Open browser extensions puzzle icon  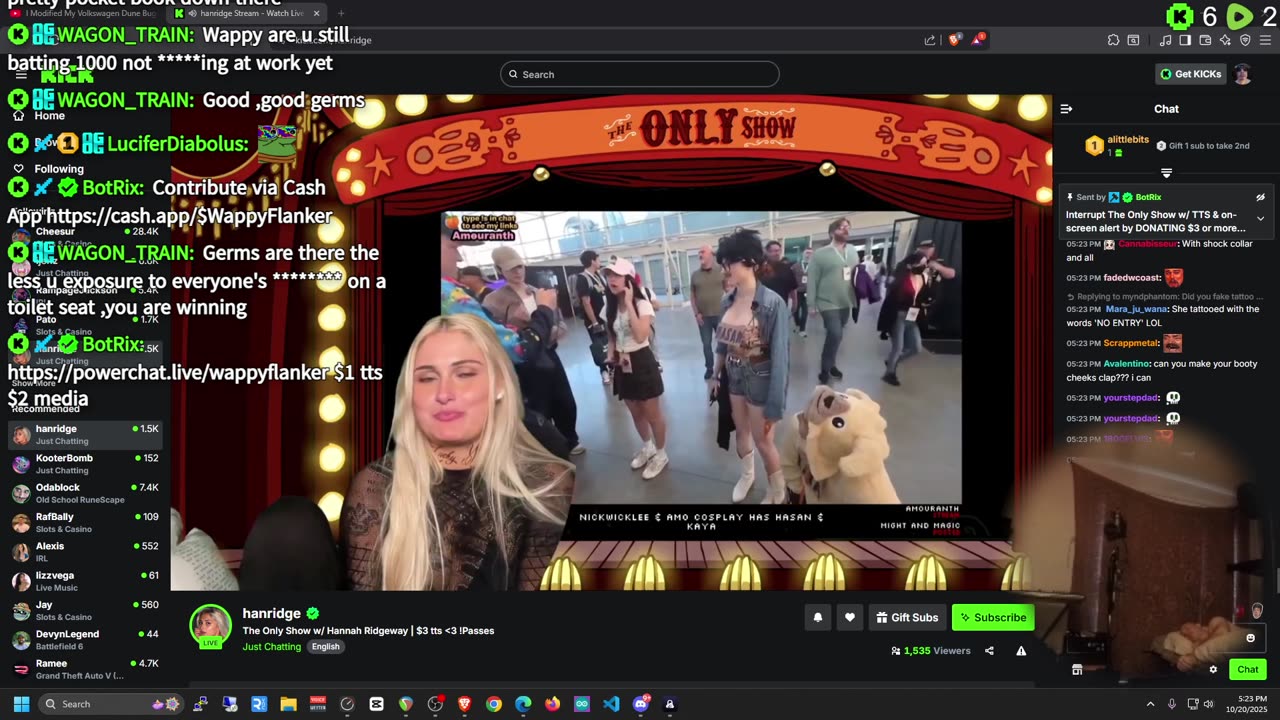[1113, 40]
